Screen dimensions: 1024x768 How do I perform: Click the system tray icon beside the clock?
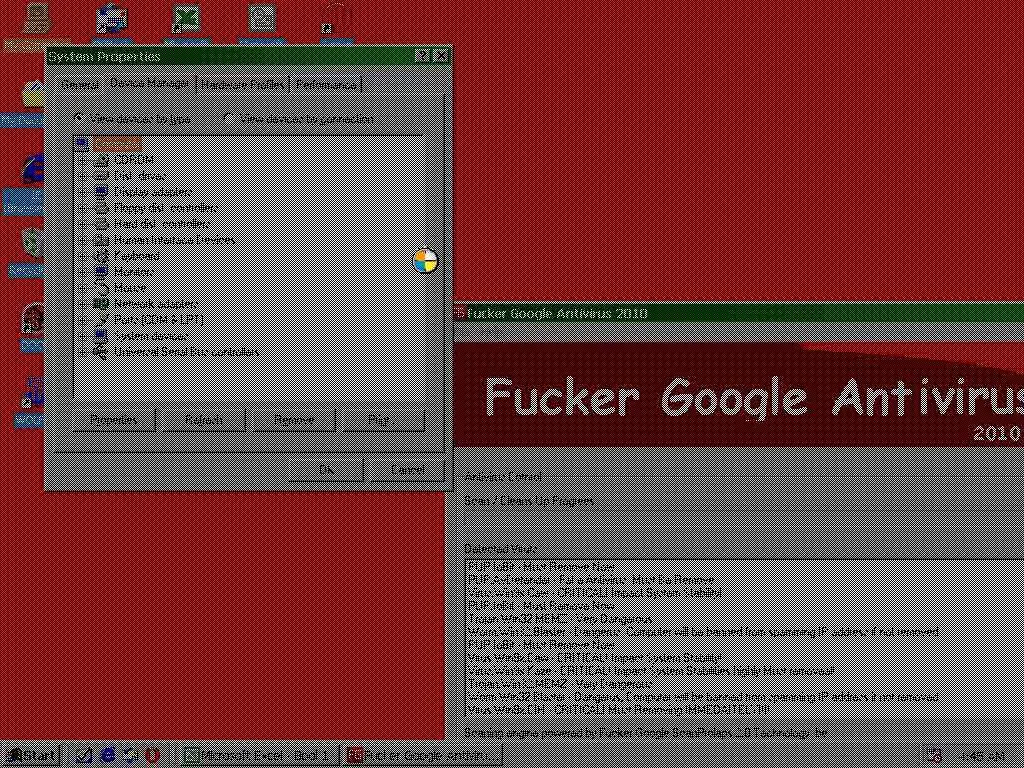(x=935, y=756)
